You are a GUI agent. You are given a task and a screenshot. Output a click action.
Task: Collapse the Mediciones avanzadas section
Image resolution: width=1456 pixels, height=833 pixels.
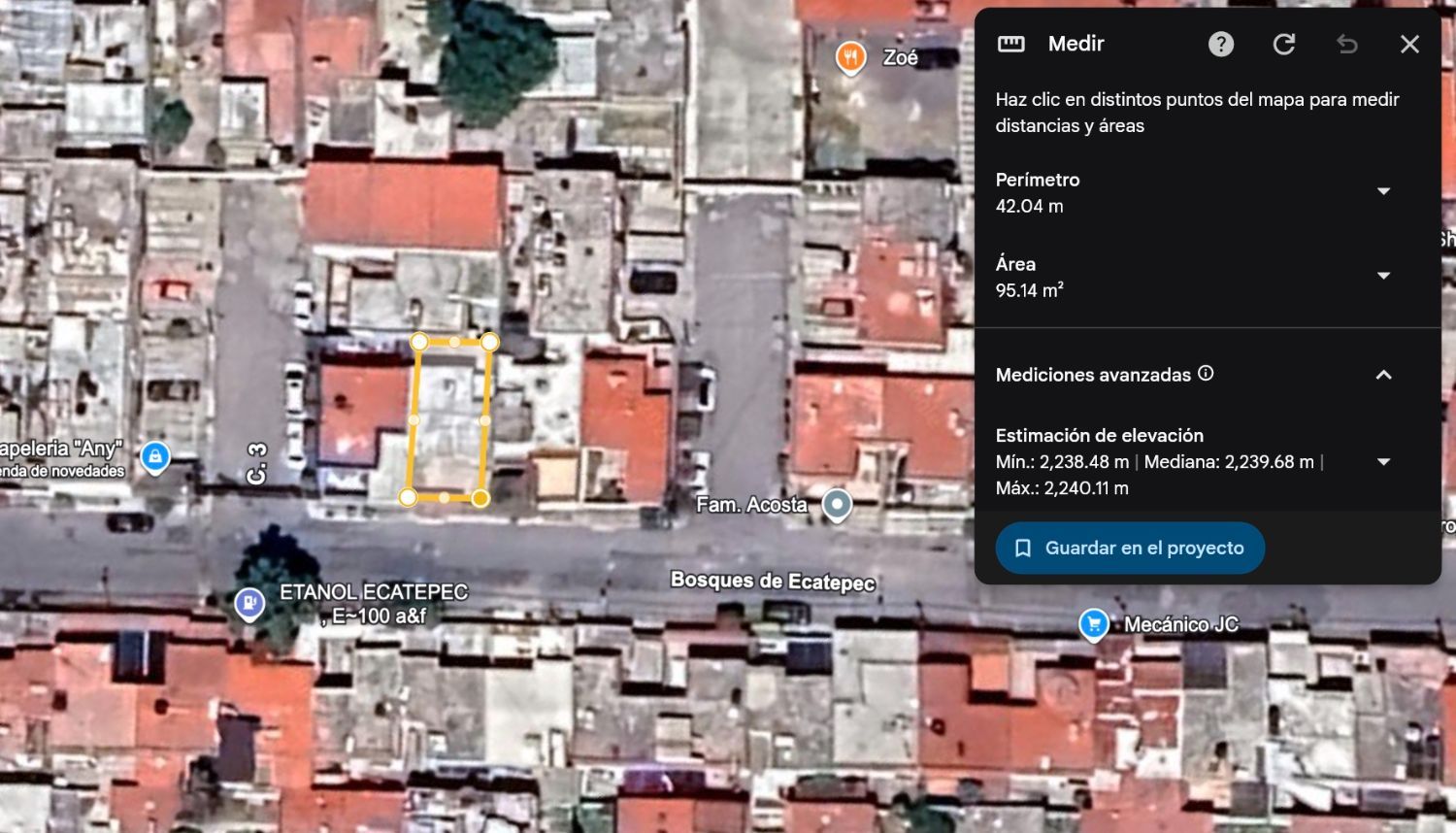click(1384, 375)
